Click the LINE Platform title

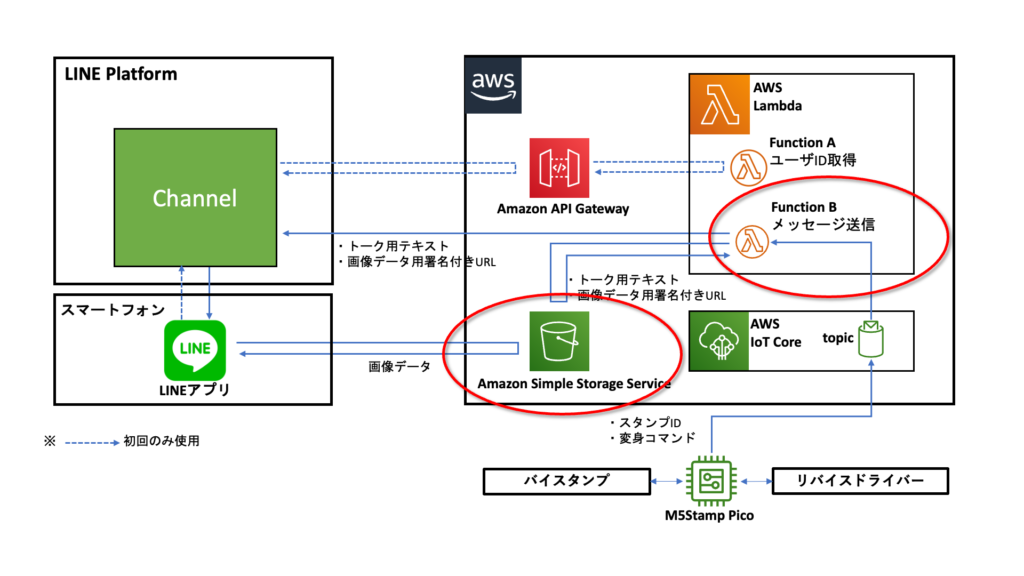(x=120, y=74)
